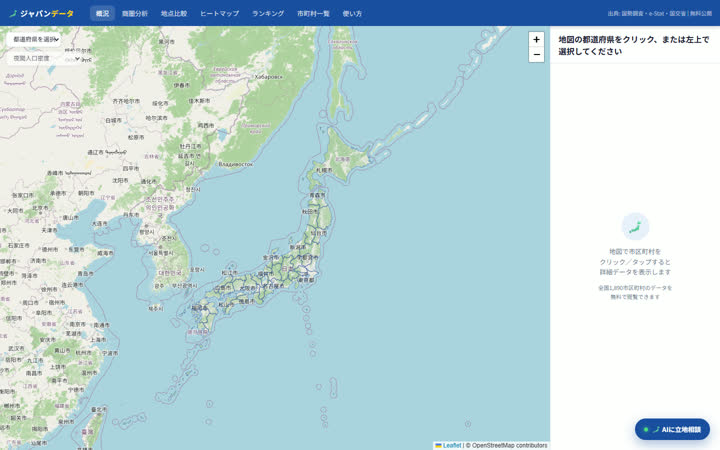This screenshot has height=450, width=720.
Task: Zoom out the map with minus button
Action: 536,55
